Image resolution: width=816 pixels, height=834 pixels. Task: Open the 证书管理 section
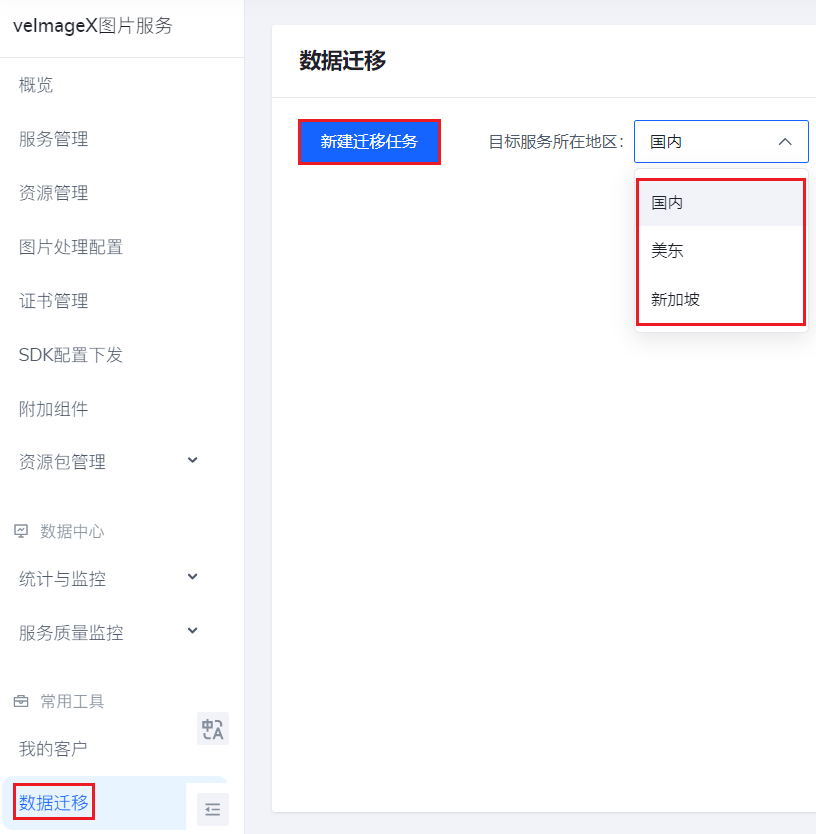tap(54, 301)
